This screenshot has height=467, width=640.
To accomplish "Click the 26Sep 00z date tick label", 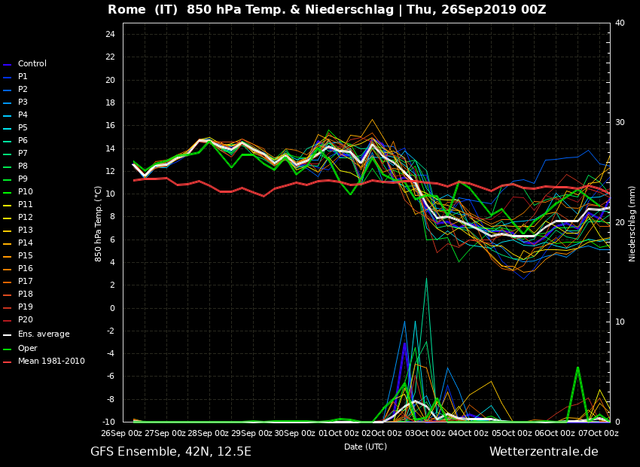I will coord(123,433).
